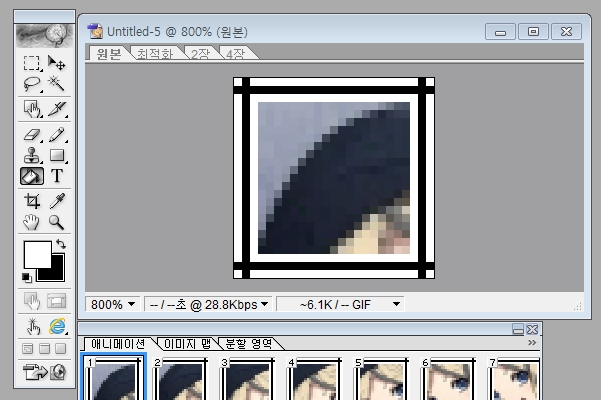Select the Paint Bucket tool
Screen dimensions: 601x400
coord(31,176)
